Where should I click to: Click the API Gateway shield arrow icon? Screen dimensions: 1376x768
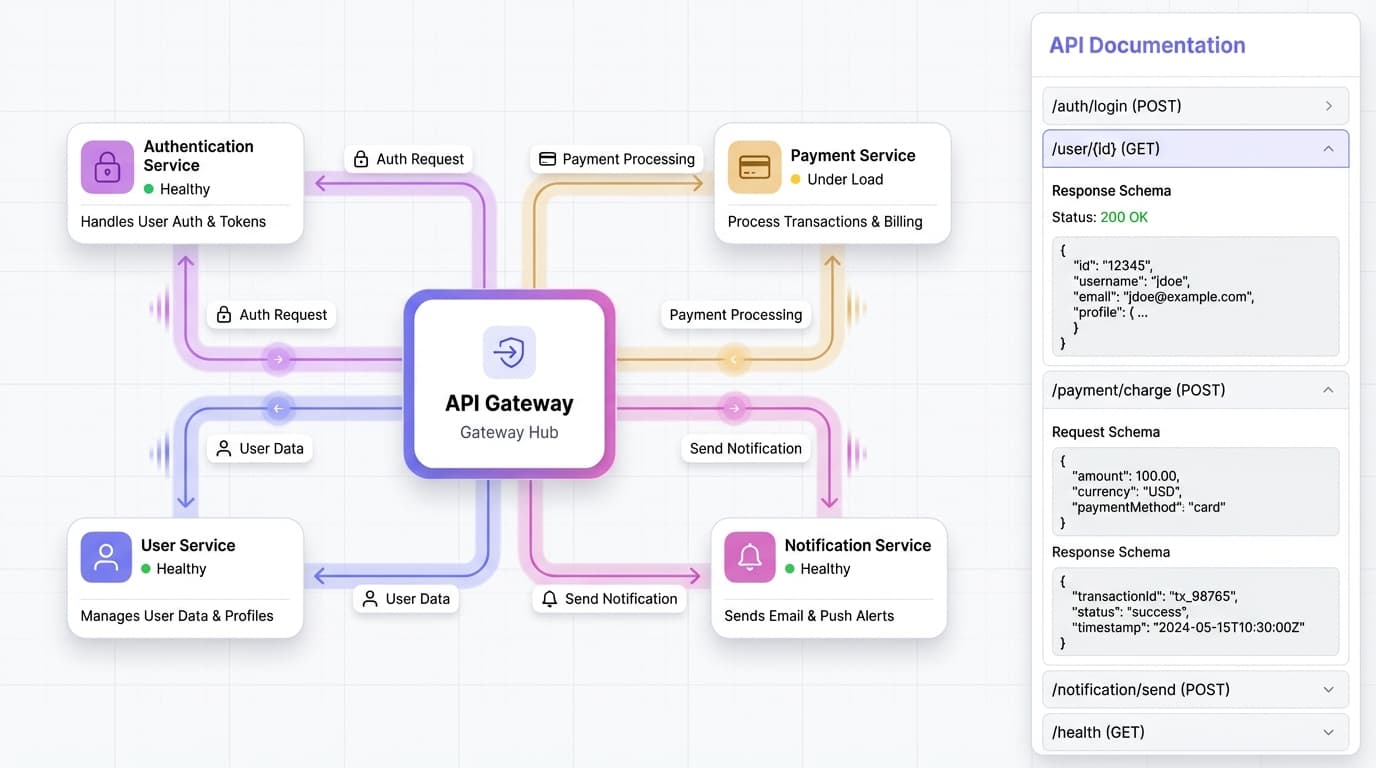pos(509,352)
